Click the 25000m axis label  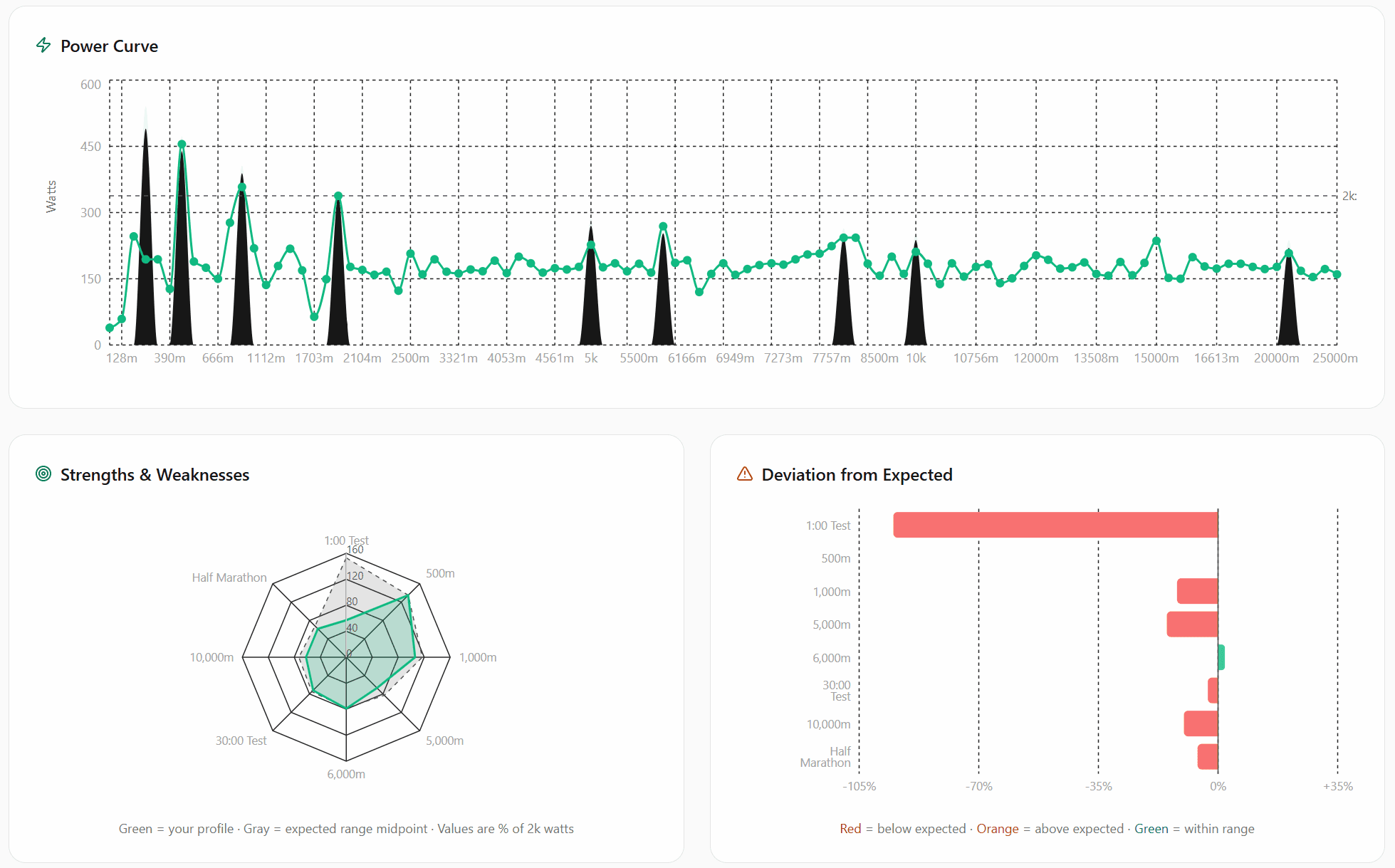[x=1336, y=358]
